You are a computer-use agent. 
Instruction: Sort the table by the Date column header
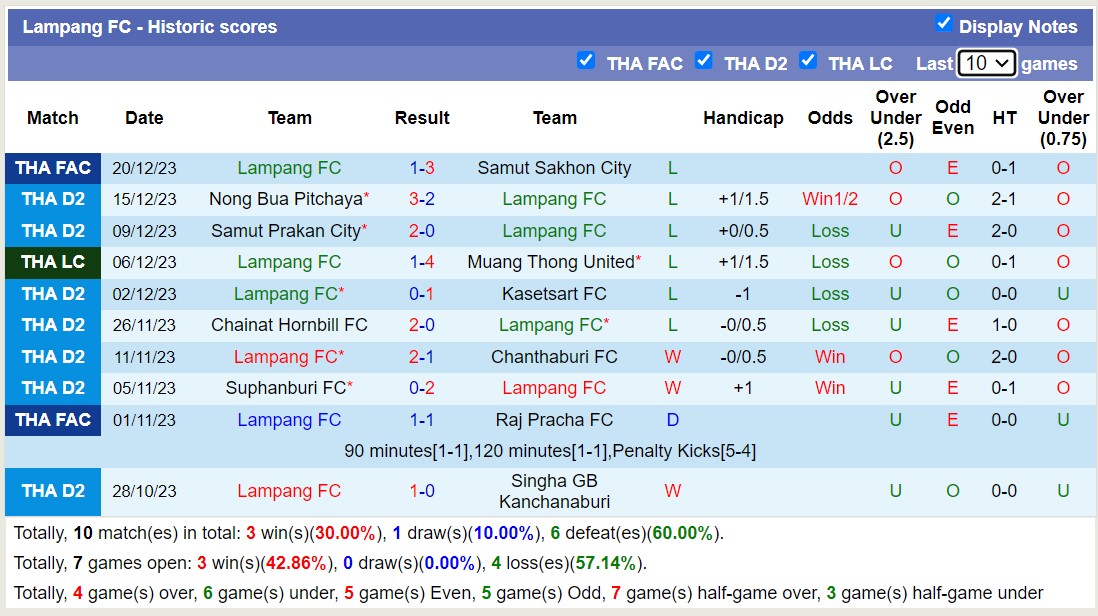(144, 117)
